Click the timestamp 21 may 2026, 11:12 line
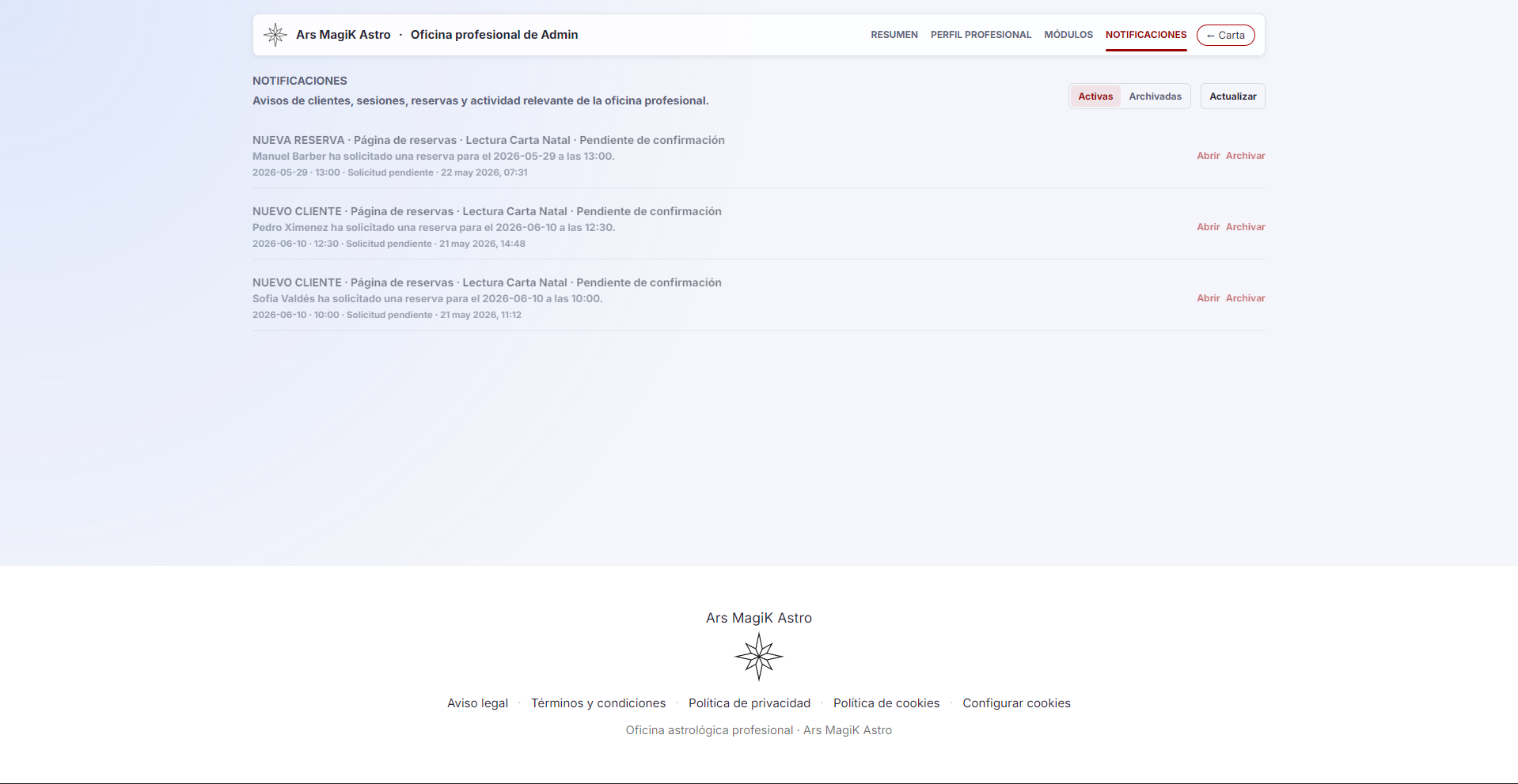This screenshot has width=1518, height=784. pos(387,315)
